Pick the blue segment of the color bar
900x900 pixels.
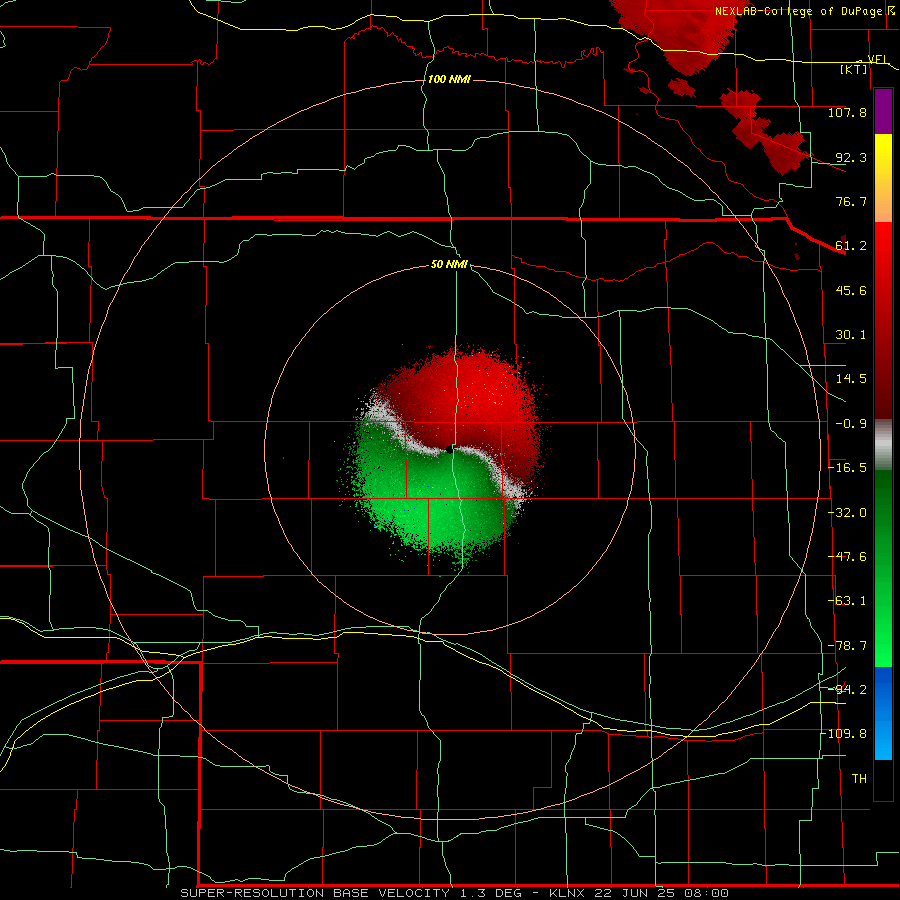coord(883,713)
